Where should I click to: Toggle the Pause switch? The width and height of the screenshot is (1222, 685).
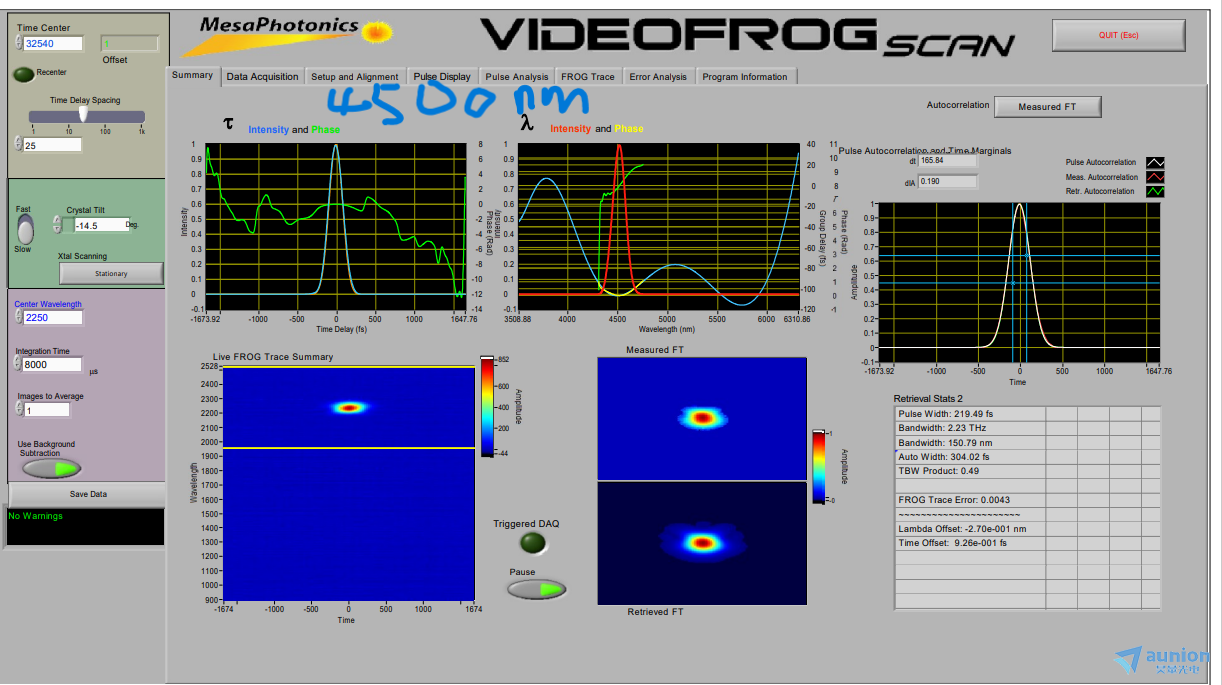pos(536,589)
